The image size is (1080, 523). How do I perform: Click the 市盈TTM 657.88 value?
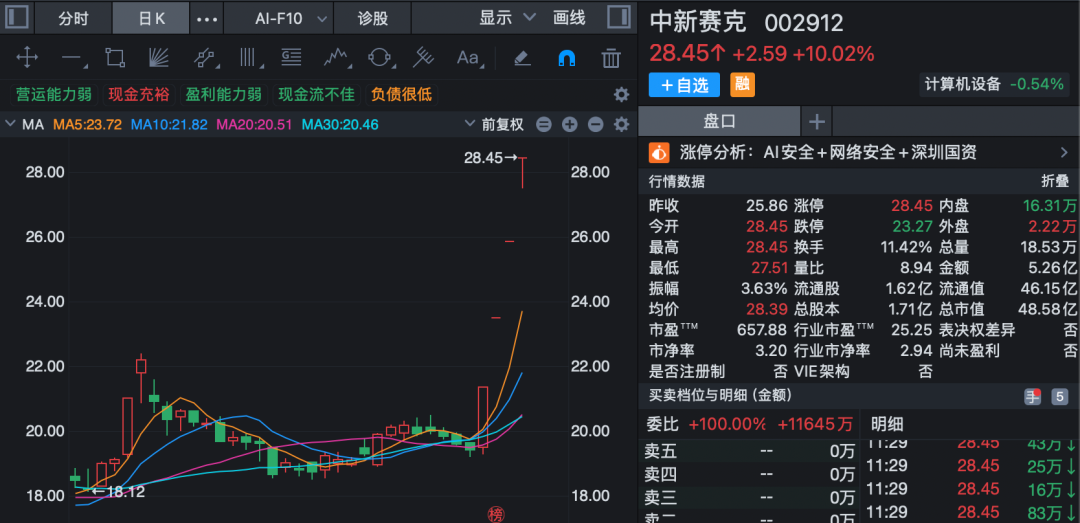(761, 330)
